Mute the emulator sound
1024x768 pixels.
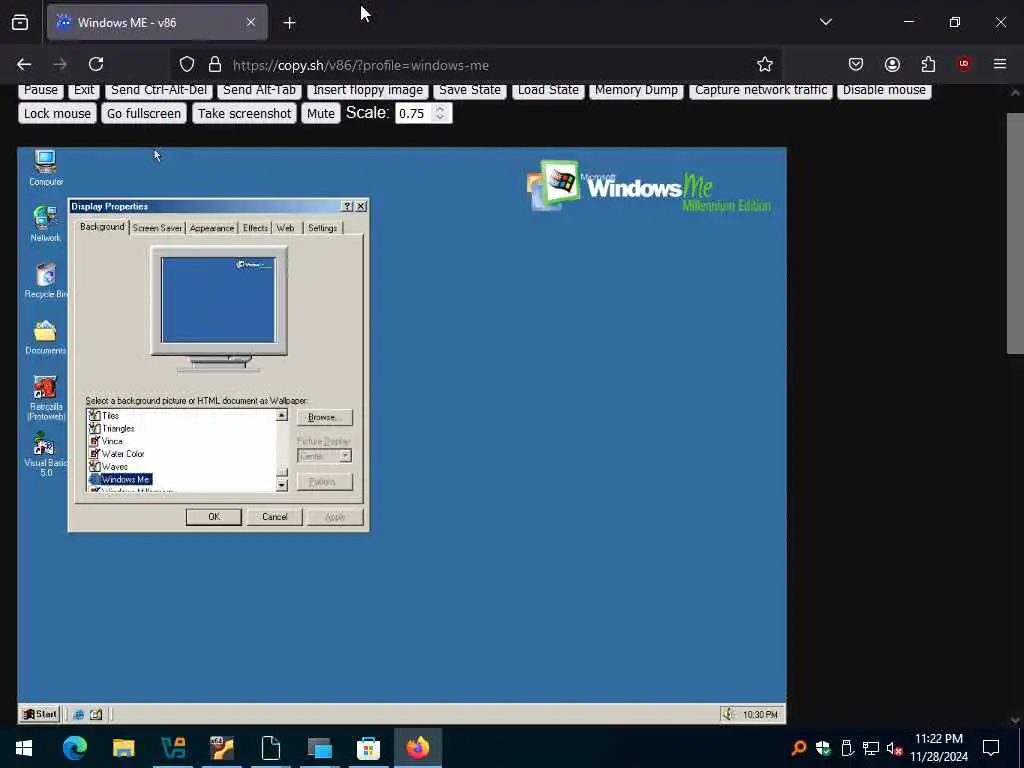point(321,114)
